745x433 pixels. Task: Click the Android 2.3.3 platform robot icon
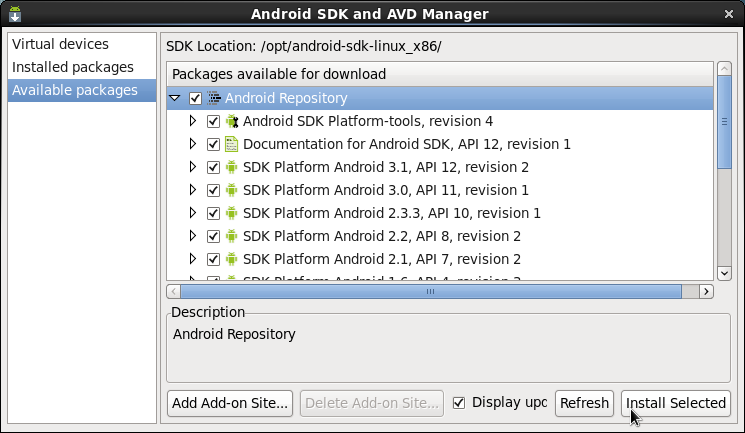pyautogui.click(x=231, y=213)
